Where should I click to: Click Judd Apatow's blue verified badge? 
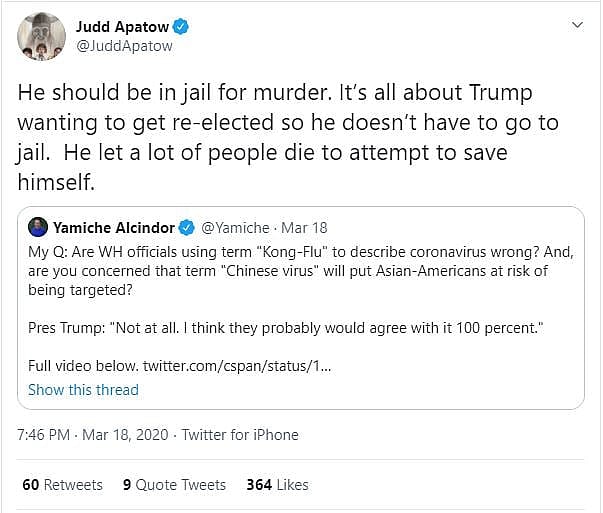coord(181,25)
